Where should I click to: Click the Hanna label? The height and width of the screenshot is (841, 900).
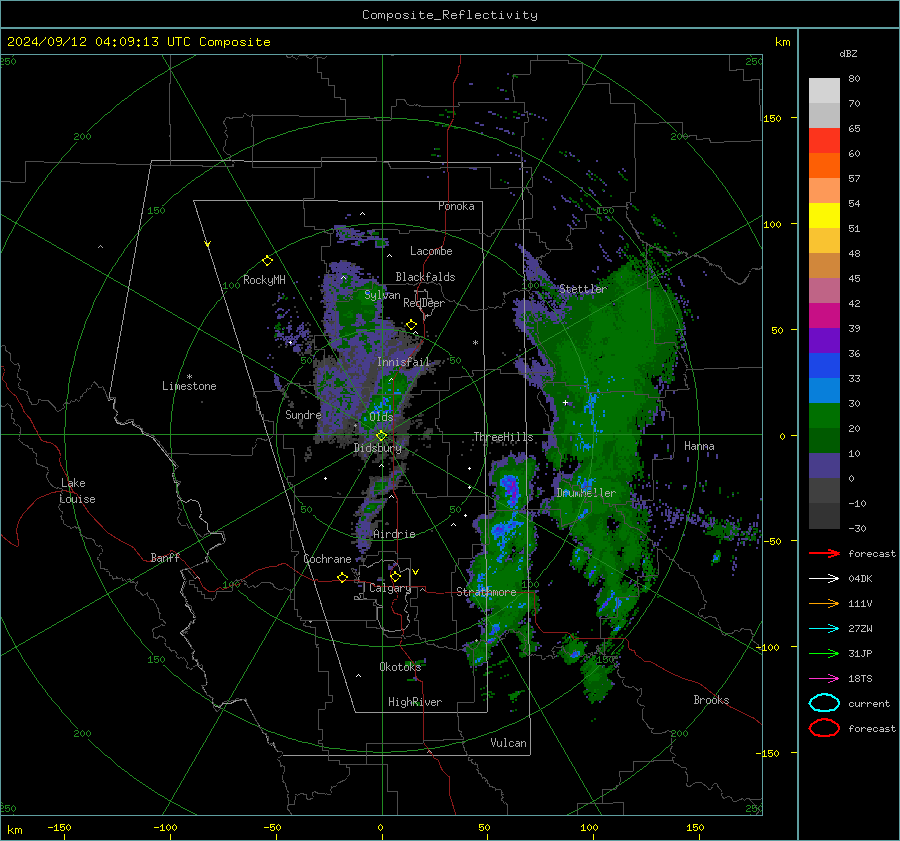point(699,446)
